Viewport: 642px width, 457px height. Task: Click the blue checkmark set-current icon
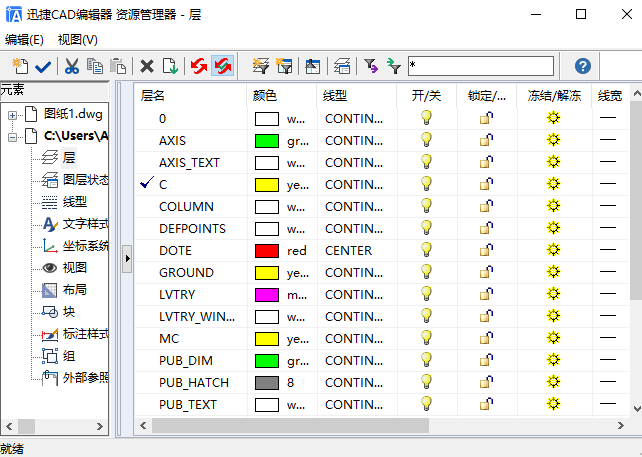coord(43,66)
